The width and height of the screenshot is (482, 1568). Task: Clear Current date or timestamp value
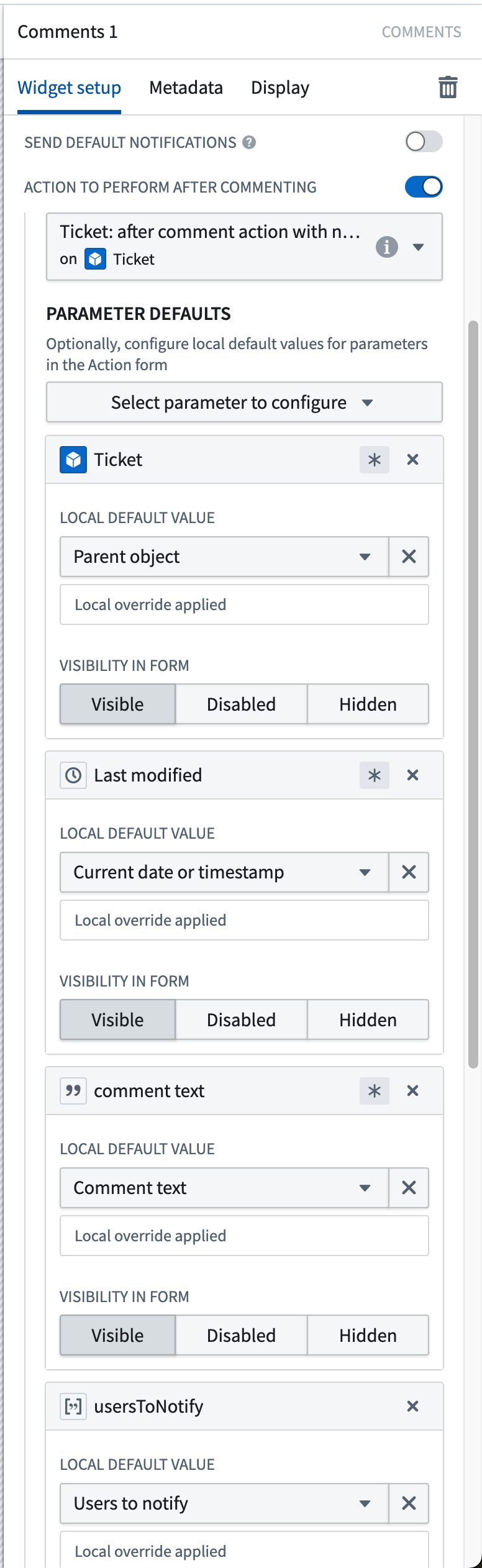coord(409,872)
